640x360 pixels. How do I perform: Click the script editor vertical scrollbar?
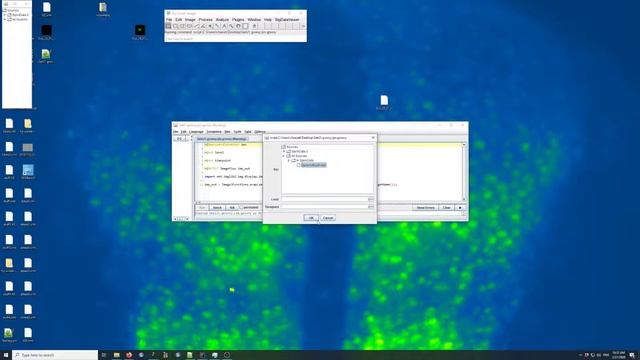[464, 172]
